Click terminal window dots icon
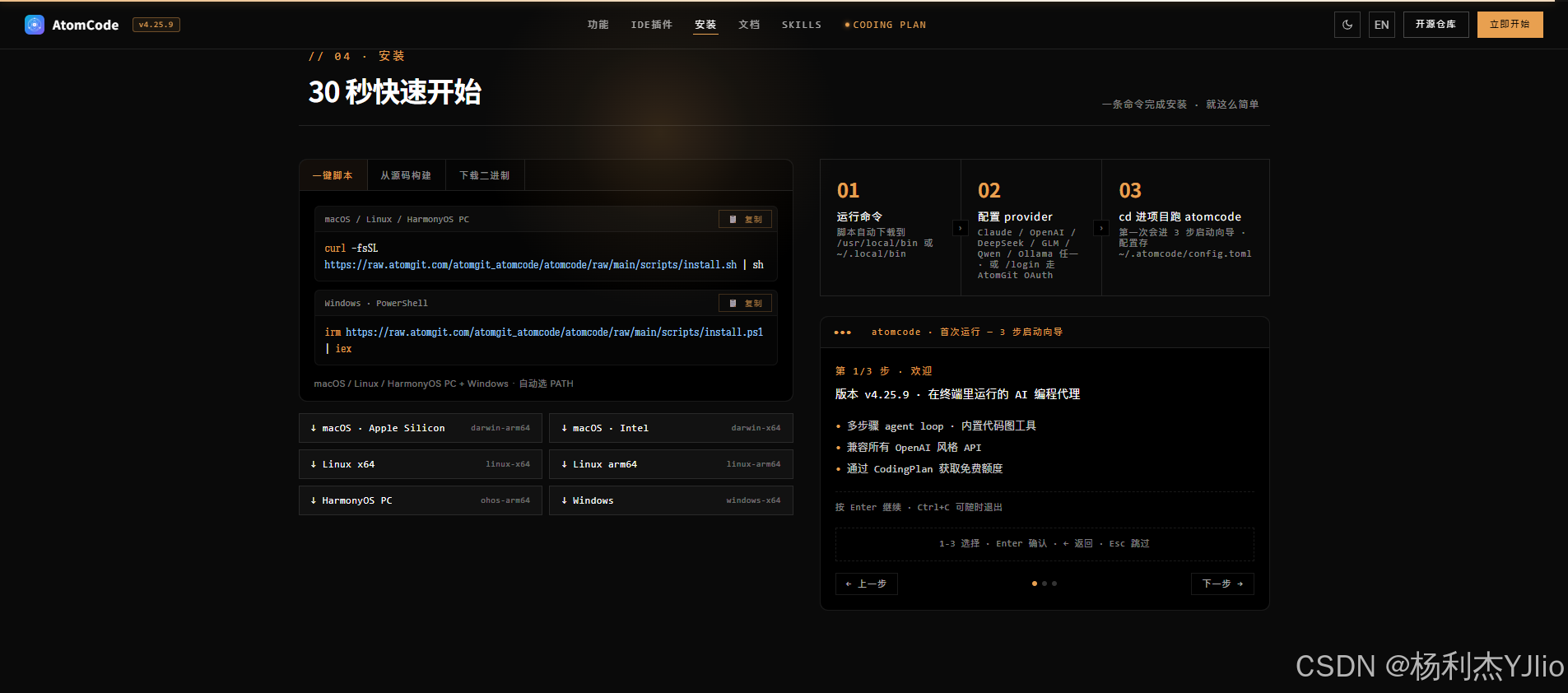This screenshot has height=693, width=1568. click(x=843, y=333)
